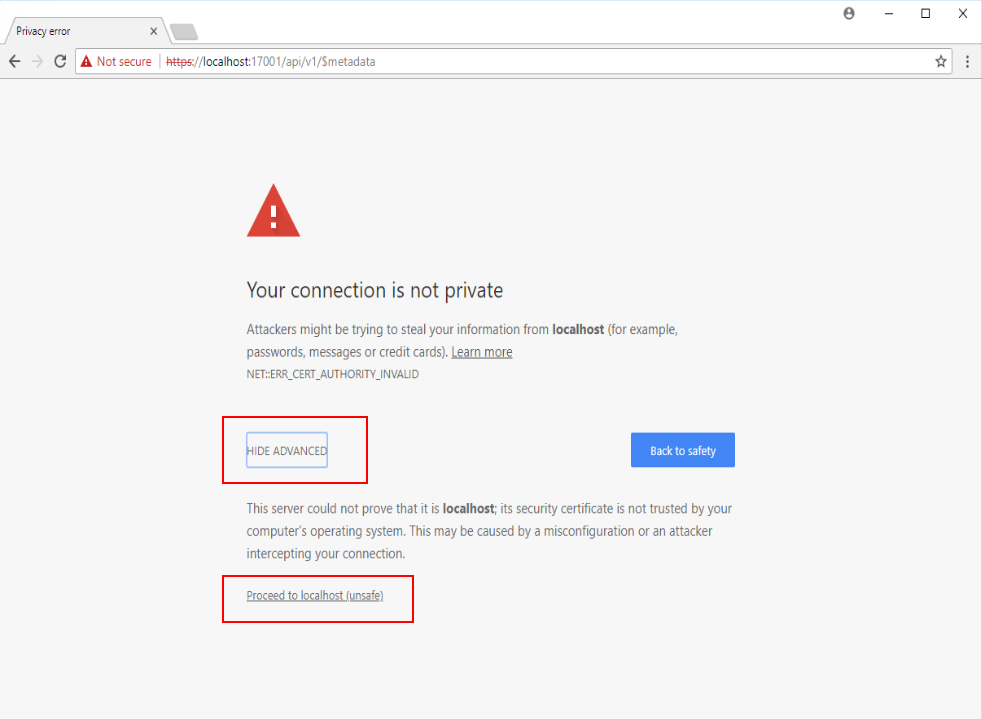982x719 pixels.
Task: Follow Proceed to localhost (unsafe) link
Action: click(315, 596)
